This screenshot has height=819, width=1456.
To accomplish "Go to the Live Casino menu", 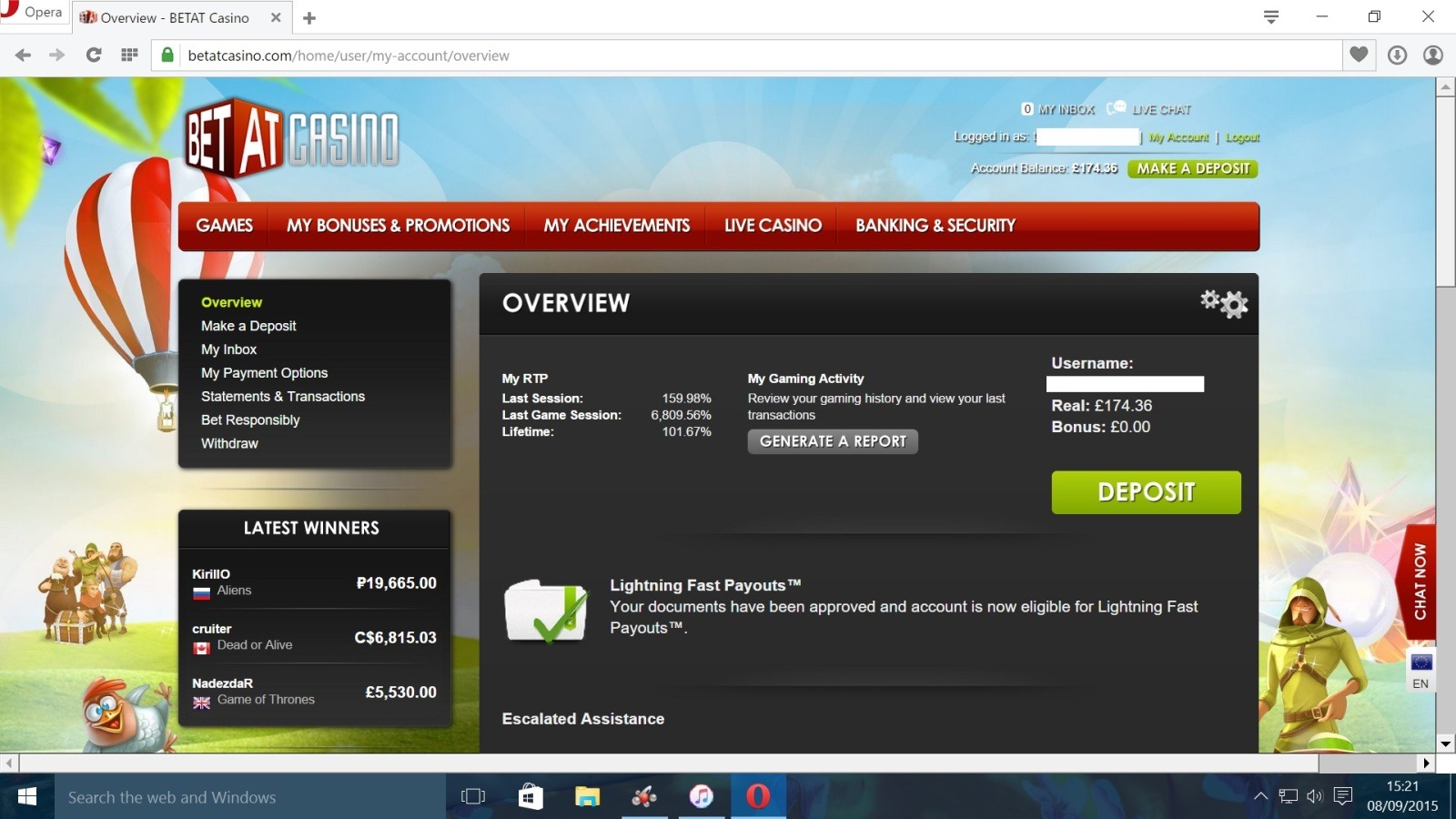I will coord(773,226).
